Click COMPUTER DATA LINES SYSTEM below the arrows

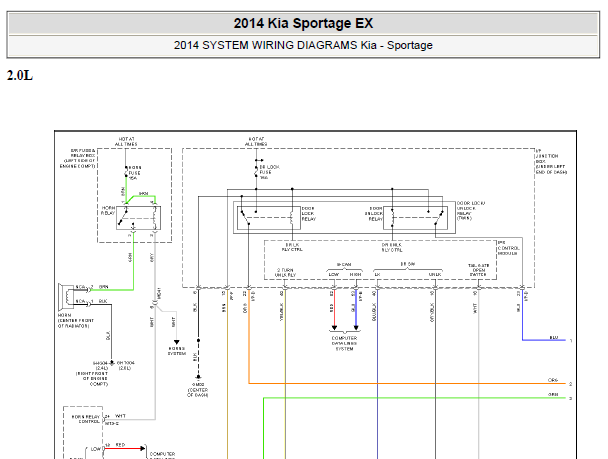pyautogui.click(x=344, y=343)
